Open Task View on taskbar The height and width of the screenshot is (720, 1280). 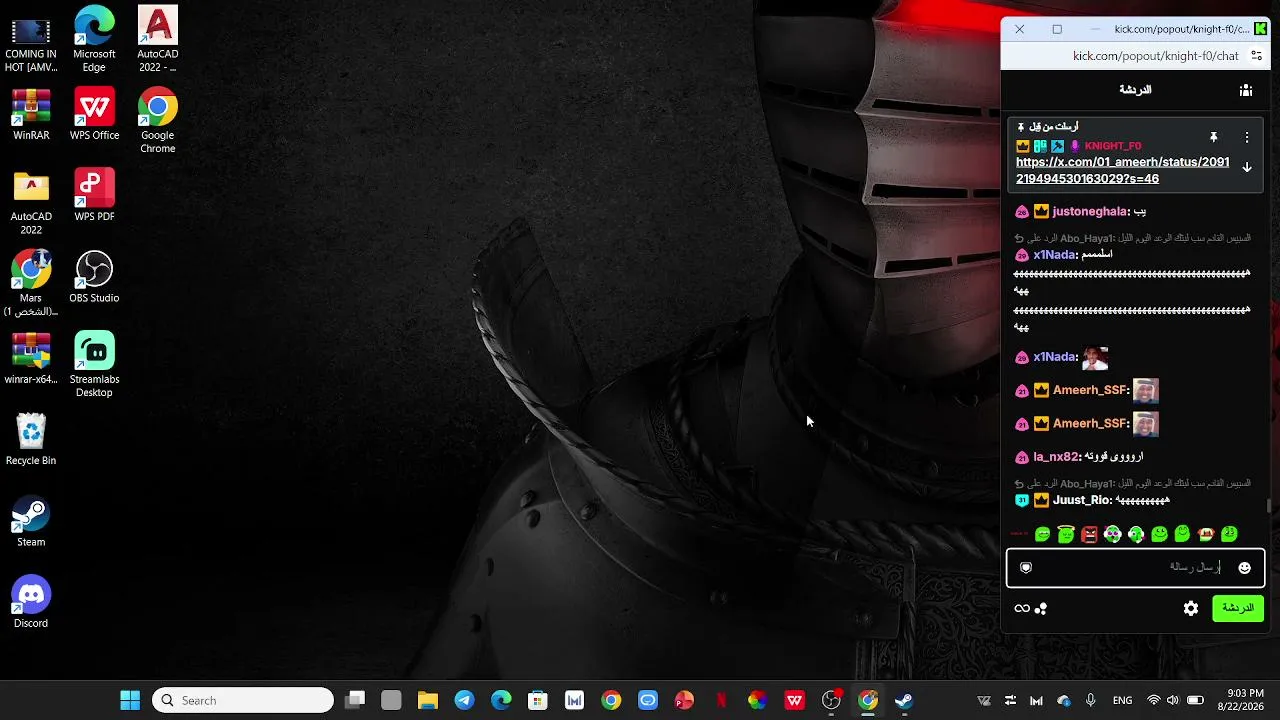tap(355, 700)
